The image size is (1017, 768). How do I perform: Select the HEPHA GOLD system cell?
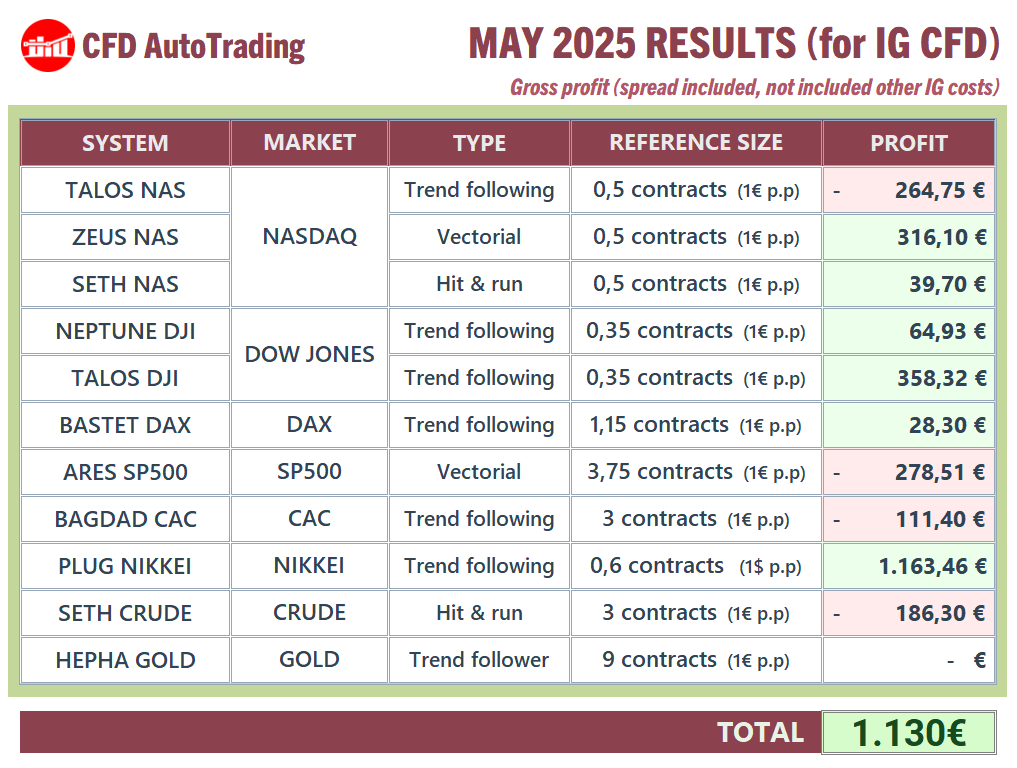click(x=125, y=660)
